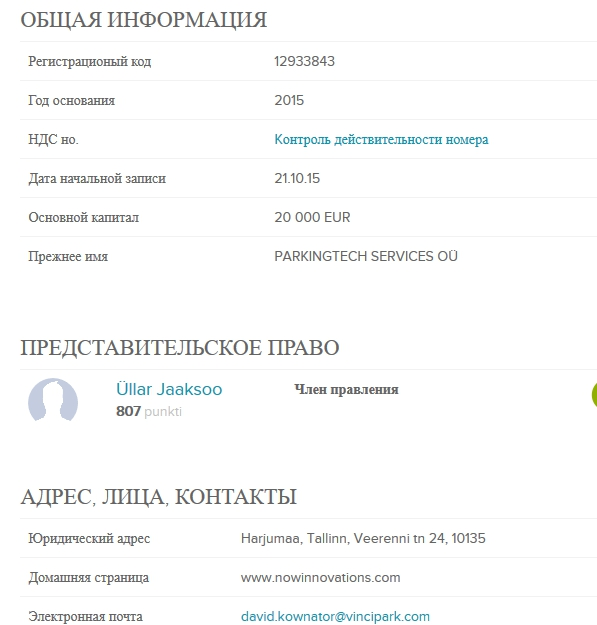Screen dimensions: 597x625
Task: Click the ОБЩАЯ ИНФОРМАЦИЯ section heading
Action: coord(143,20)
